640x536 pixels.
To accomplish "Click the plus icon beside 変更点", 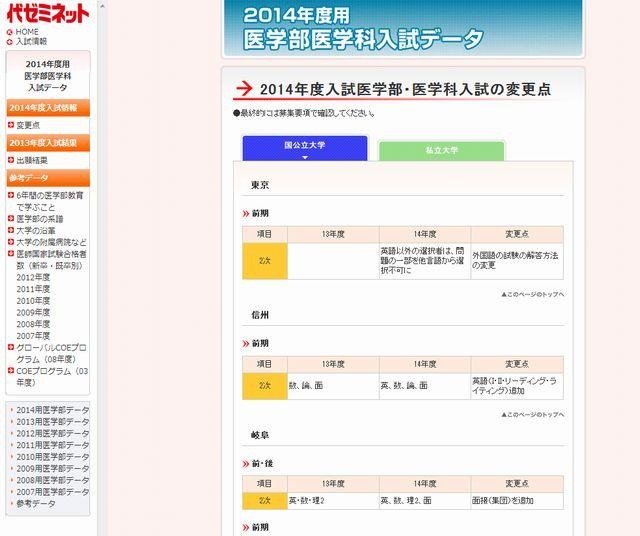I will 11,125.
